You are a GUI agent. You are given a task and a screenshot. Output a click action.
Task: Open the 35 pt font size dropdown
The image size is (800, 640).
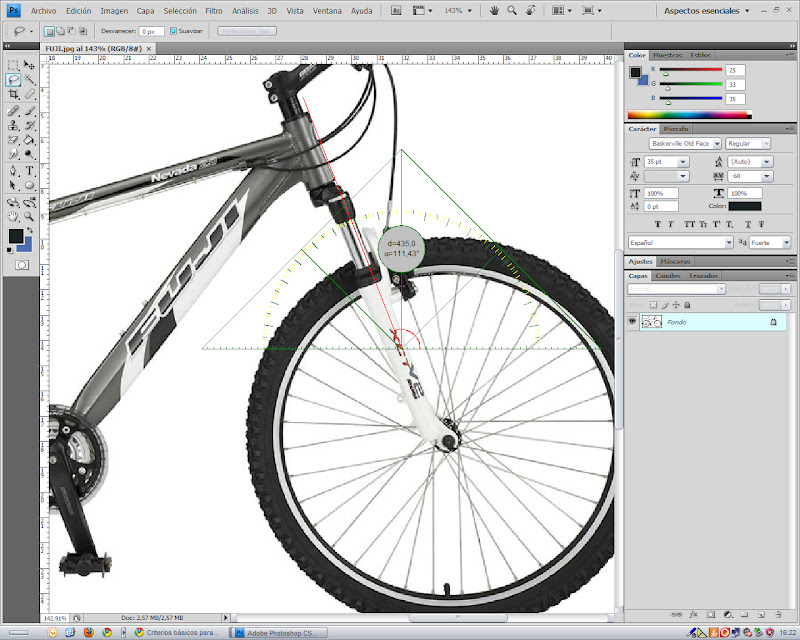point(683,162)
